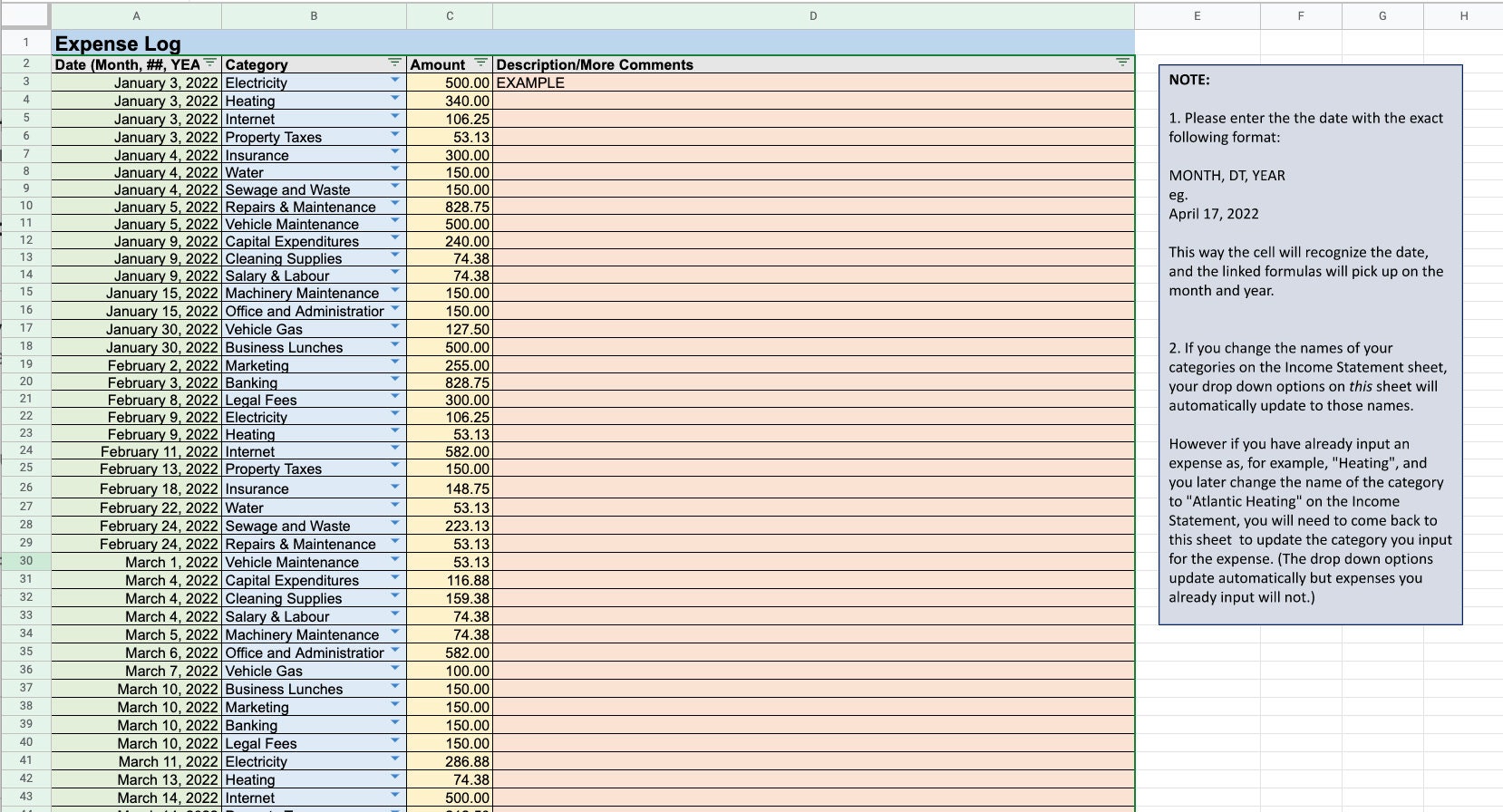Image resolution: width=1503 pixels, height=812 pixels.
Task: Select the amount cell 127.50
Action: pyautogui.click(x=450, y=329)
